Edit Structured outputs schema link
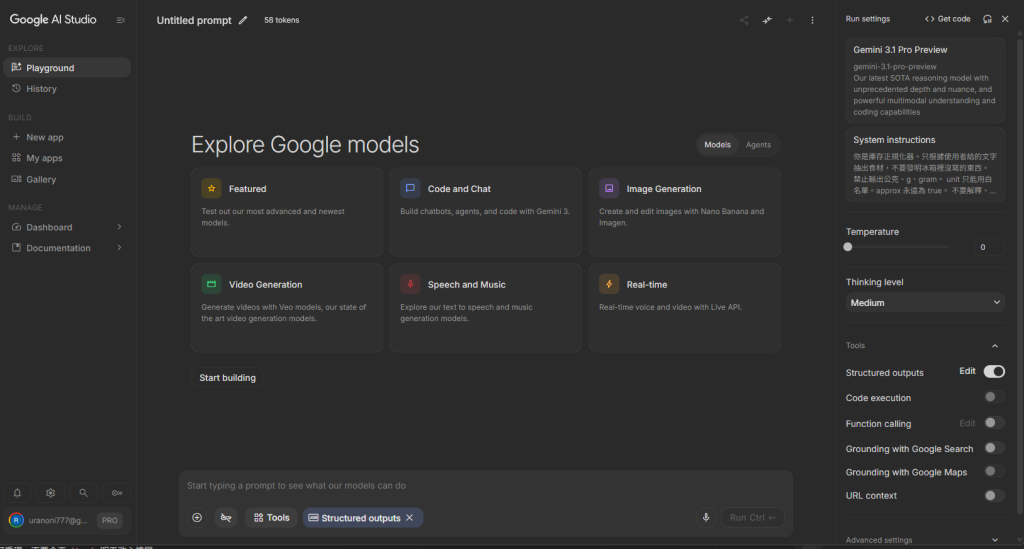 coord(967,371)
